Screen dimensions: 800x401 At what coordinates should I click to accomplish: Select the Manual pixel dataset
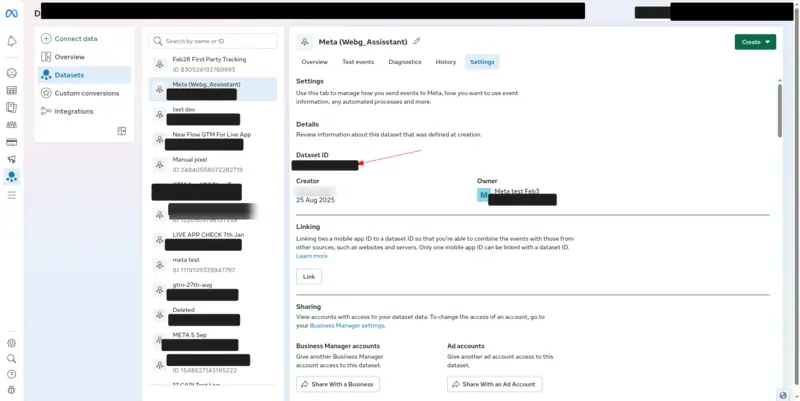coord(213,165)
